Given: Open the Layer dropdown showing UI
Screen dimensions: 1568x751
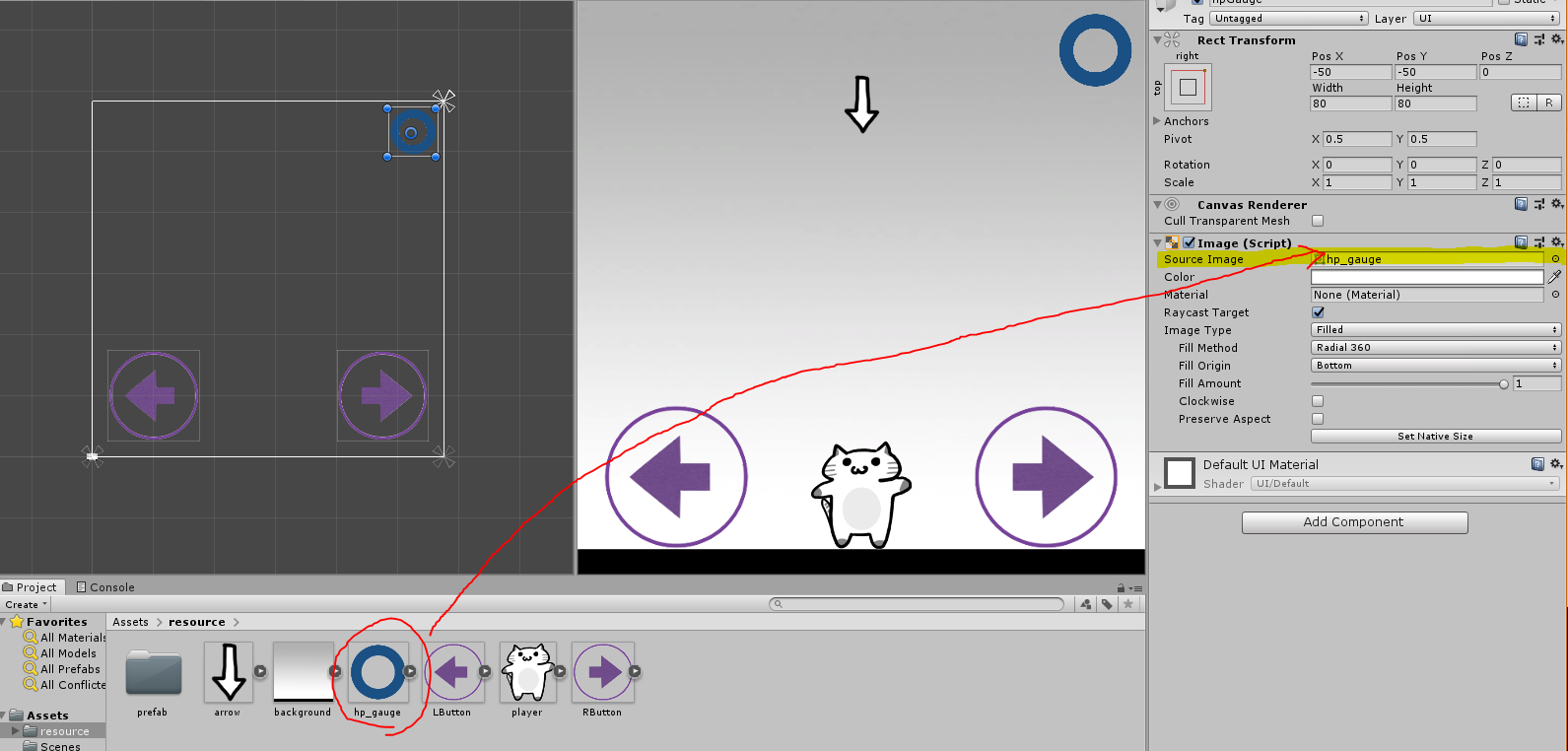Looking at the screenshot, I should [1487, 19].
